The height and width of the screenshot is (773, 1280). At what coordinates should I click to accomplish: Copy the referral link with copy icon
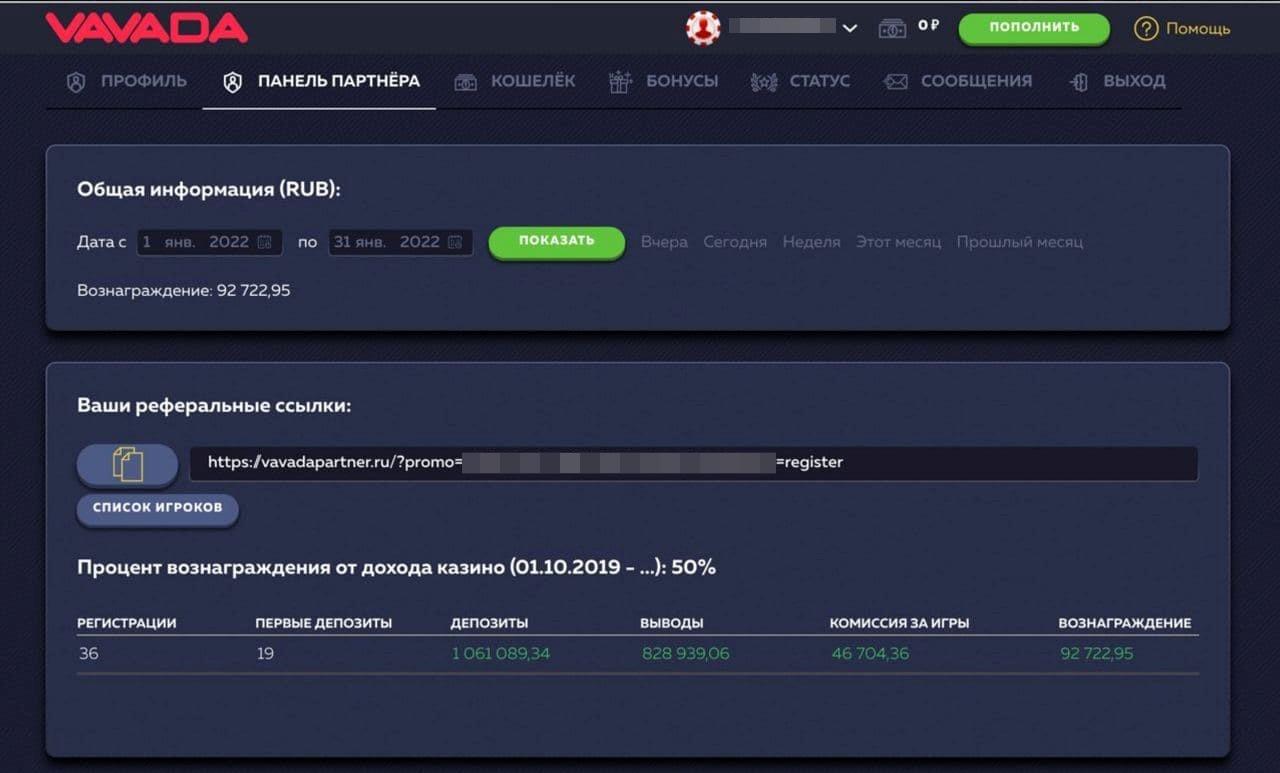point(128,464)
